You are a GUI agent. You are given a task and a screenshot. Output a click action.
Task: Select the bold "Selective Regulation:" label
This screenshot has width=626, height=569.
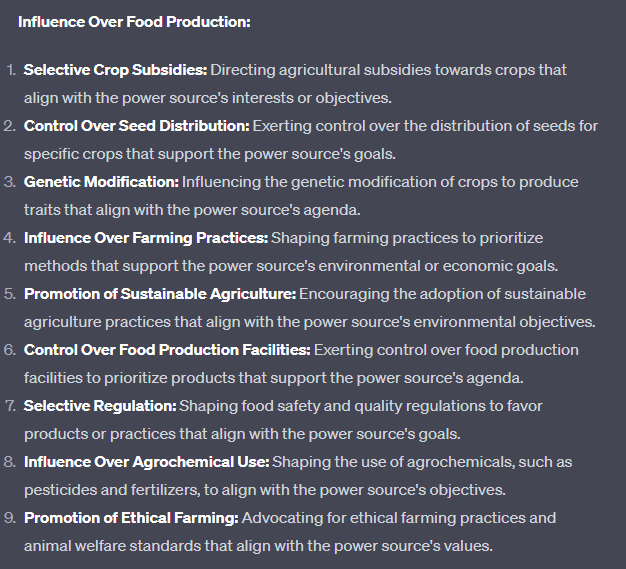pos(100,406)
